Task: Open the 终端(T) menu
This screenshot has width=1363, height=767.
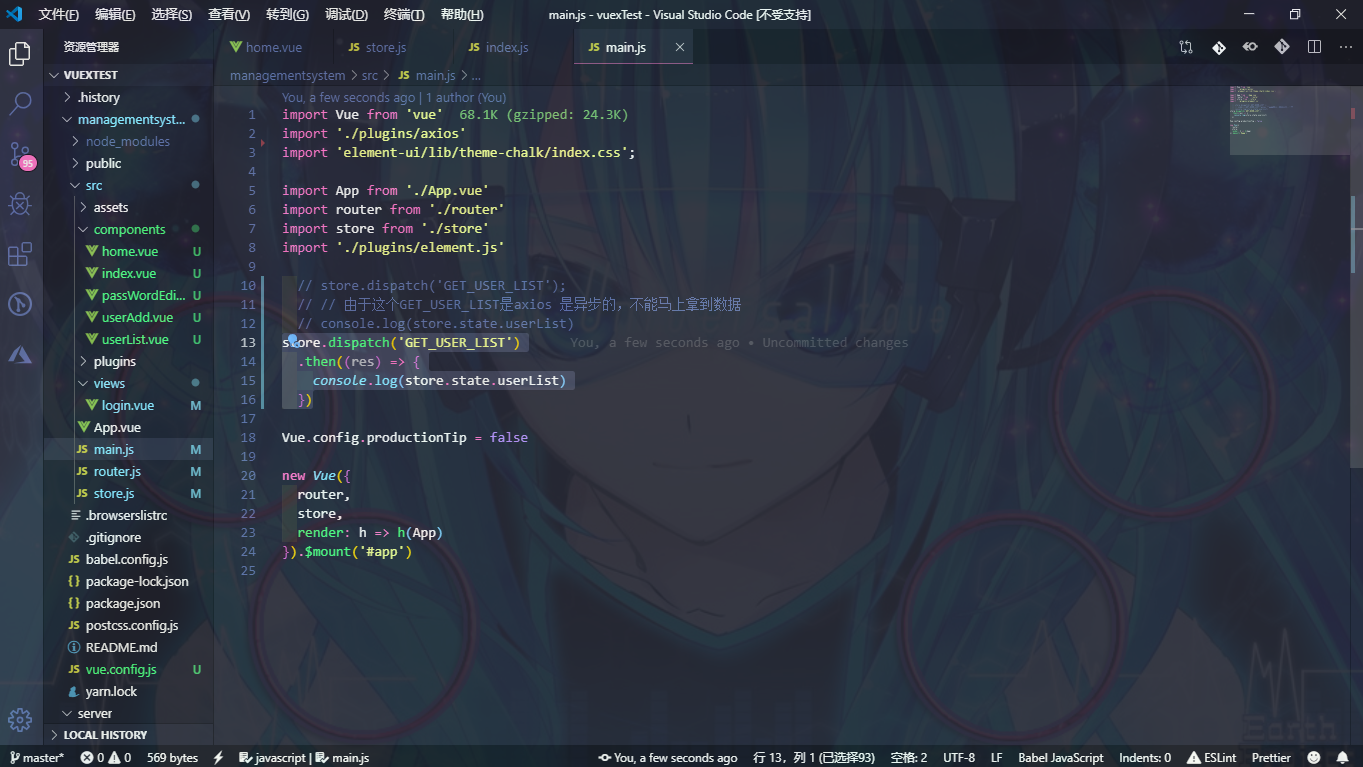Action: (404, 15)
